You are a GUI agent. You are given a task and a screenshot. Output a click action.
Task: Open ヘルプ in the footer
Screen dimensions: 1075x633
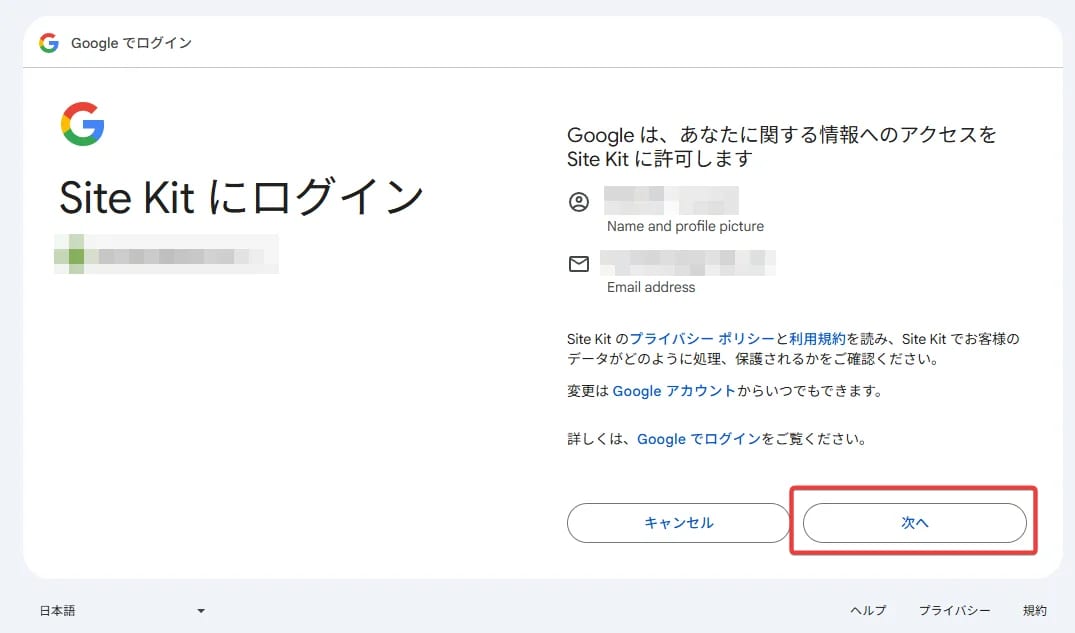pos(867,610)
